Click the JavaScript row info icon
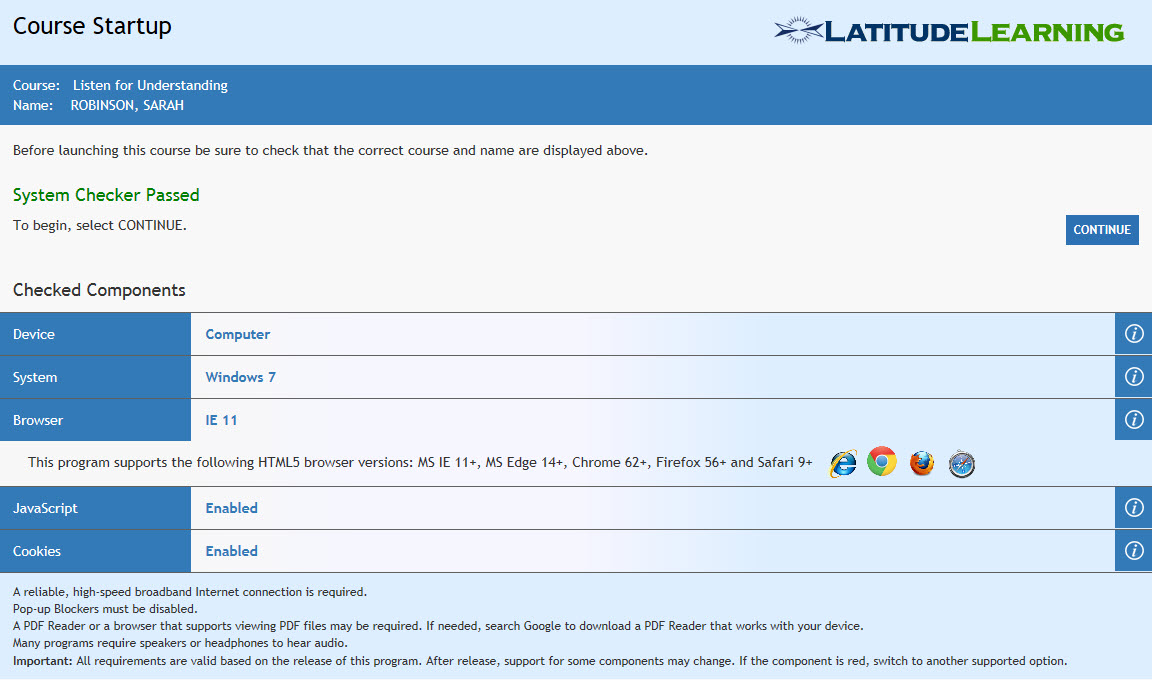This screenshot has width=1152, height=680. pyautogui.click(x=1134, y=508)
